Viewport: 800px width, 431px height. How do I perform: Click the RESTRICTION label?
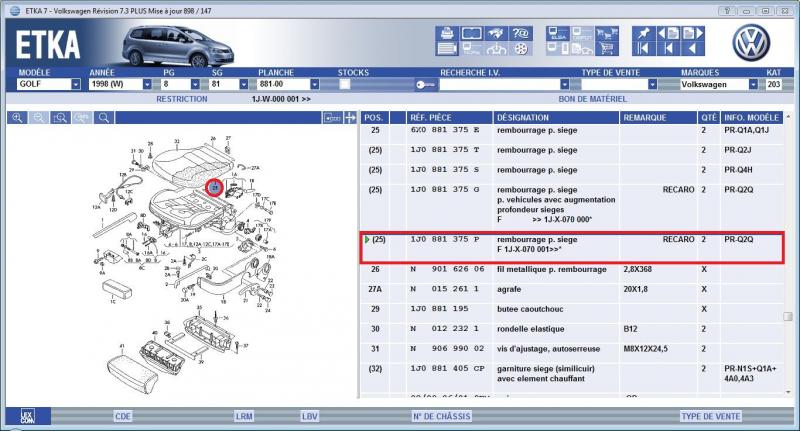pyautogui.click(x=182, y=99)
